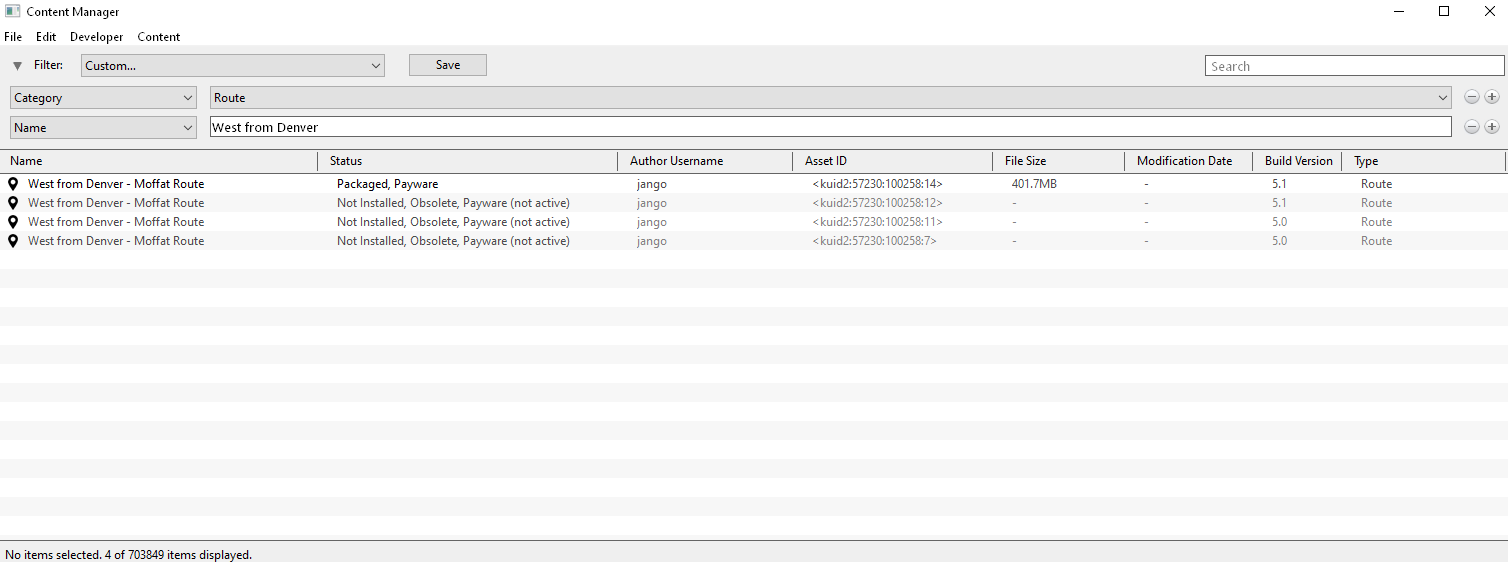The image size is (1508, 562).
Task: Save the current custom filter
Action: click(x=448, y=65)
